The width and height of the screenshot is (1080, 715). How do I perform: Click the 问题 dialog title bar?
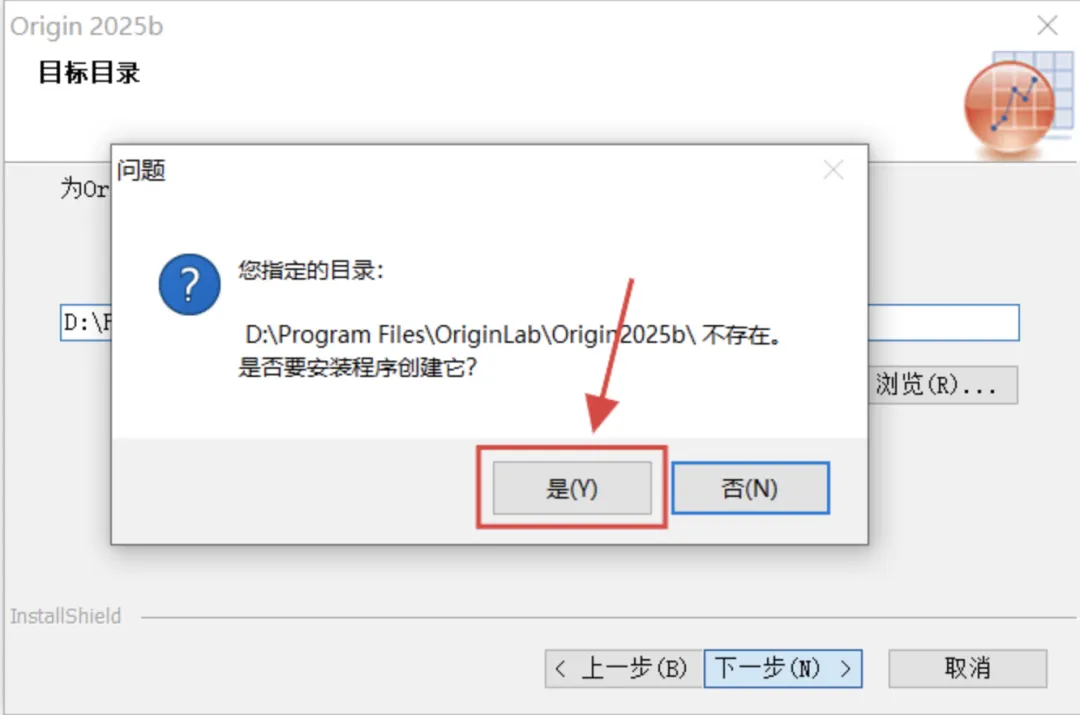click(468, 169)
